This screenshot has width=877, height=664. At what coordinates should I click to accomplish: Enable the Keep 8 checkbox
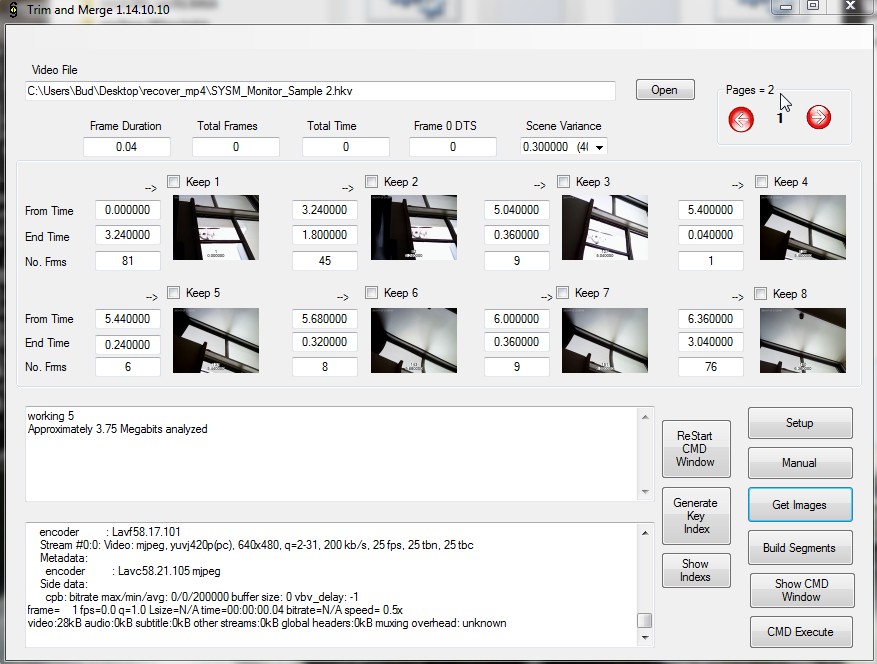(760, 294)
